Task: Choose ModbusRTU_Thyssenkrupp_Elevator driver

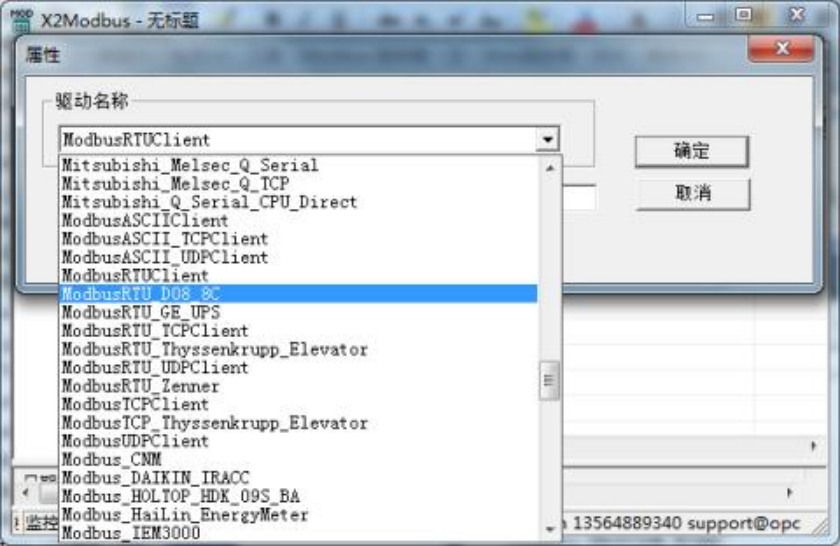Action: [298, 349]
